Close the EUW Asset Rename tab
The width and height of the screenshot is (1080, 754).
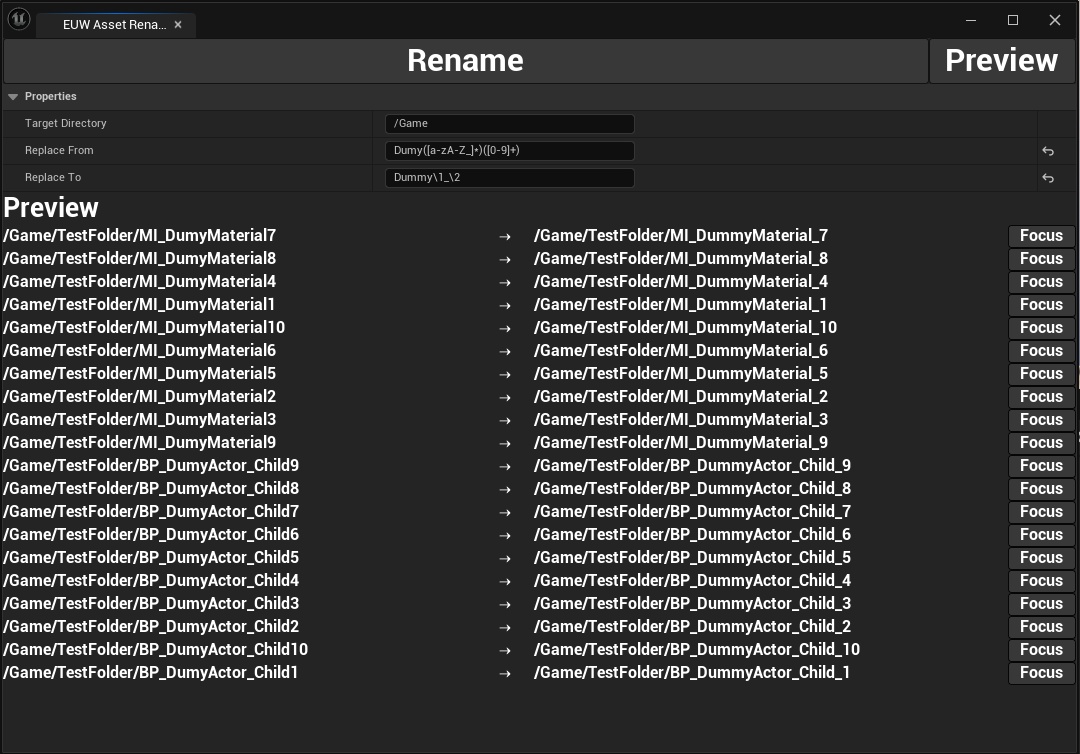(178, 25)
